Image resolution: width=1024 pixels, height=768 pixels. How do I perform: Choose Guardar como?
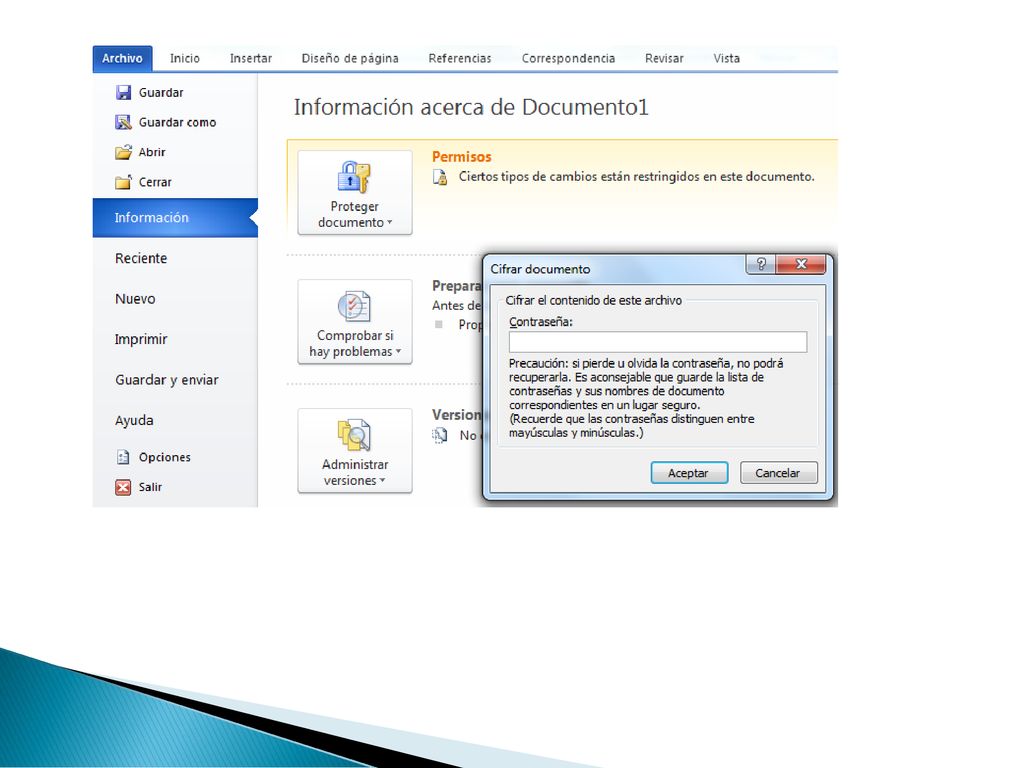(x=177, y=122)
